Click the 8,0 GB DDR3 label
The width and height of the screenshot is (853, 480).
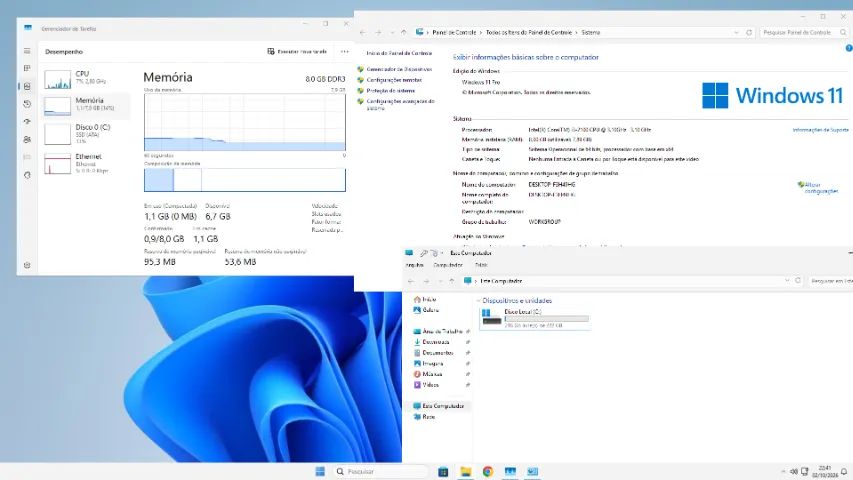[x=325, y=79]
